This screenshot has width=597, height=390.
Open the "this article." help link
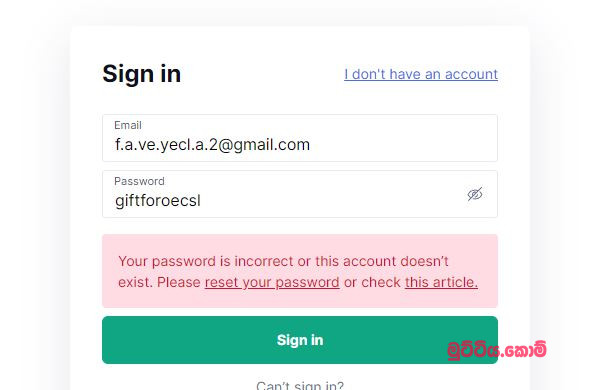click(441, 282)
